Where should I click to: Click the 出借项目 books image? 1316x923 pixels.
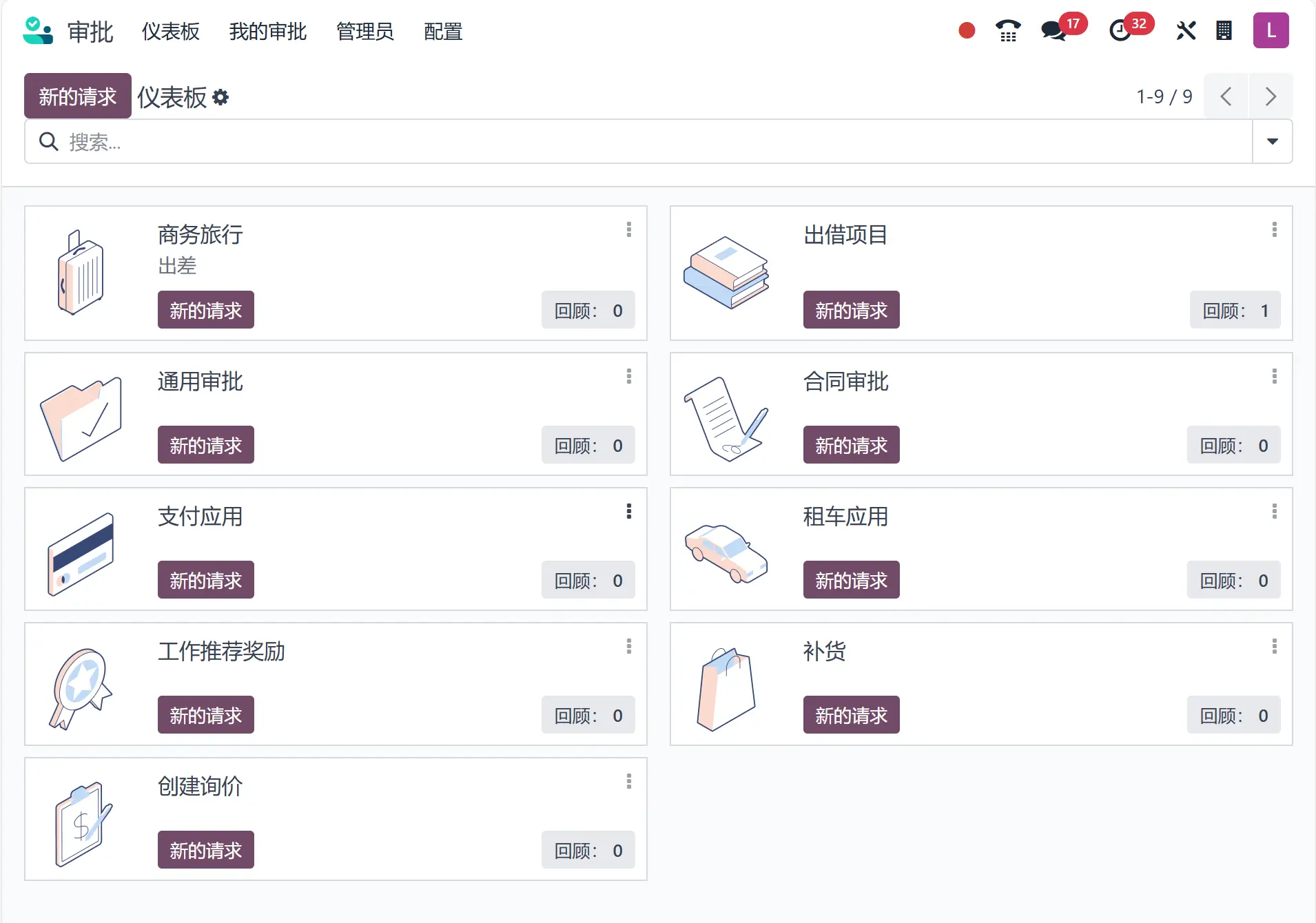pyautogui.click(x=726, y=273)
